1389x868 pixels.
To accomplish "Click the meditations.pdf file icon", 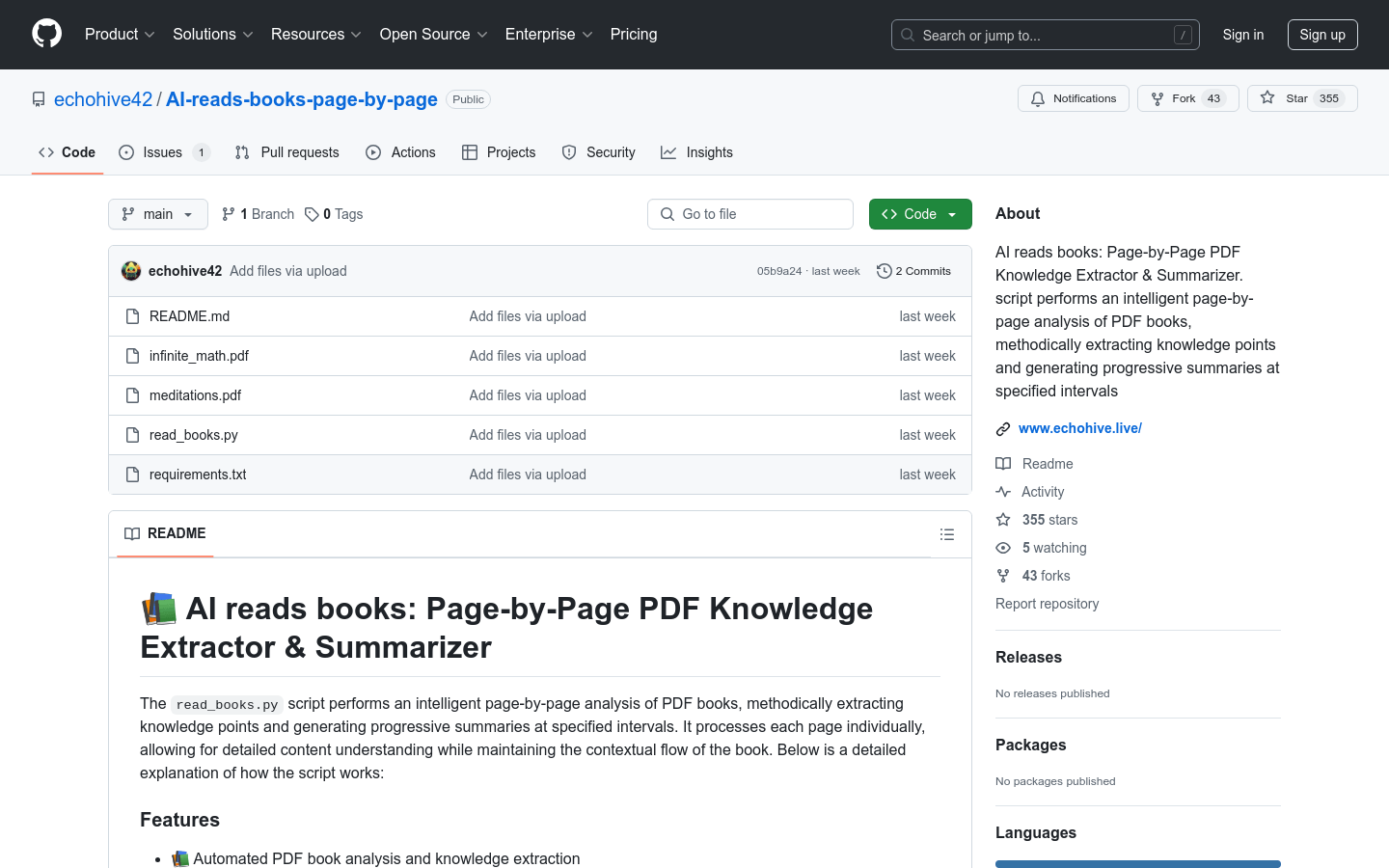I will (133, 395).
